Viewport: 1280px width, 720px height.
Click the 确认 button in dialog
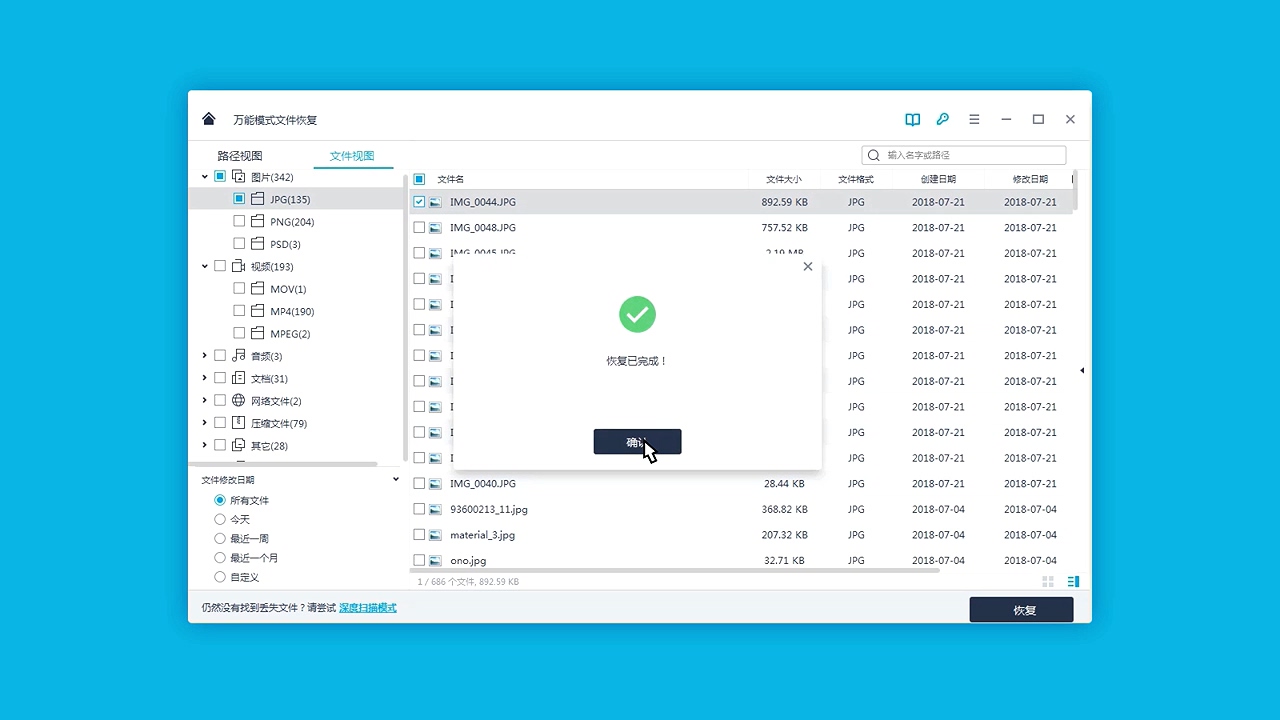(x=637, y=442)
